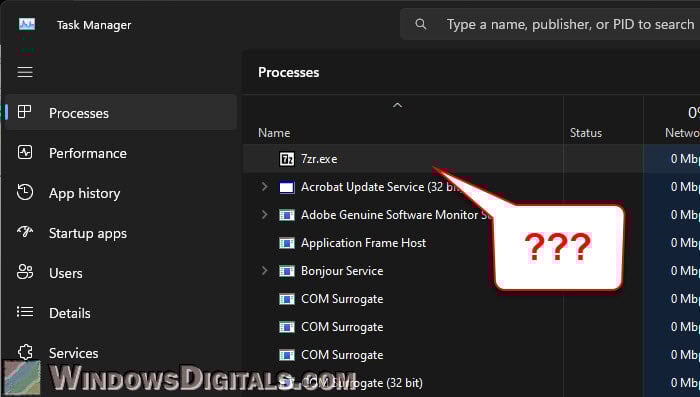This screenshot has width=700, height=397.
Task: Expand the Acrobat Update Service row
Action: click(264, 187)
